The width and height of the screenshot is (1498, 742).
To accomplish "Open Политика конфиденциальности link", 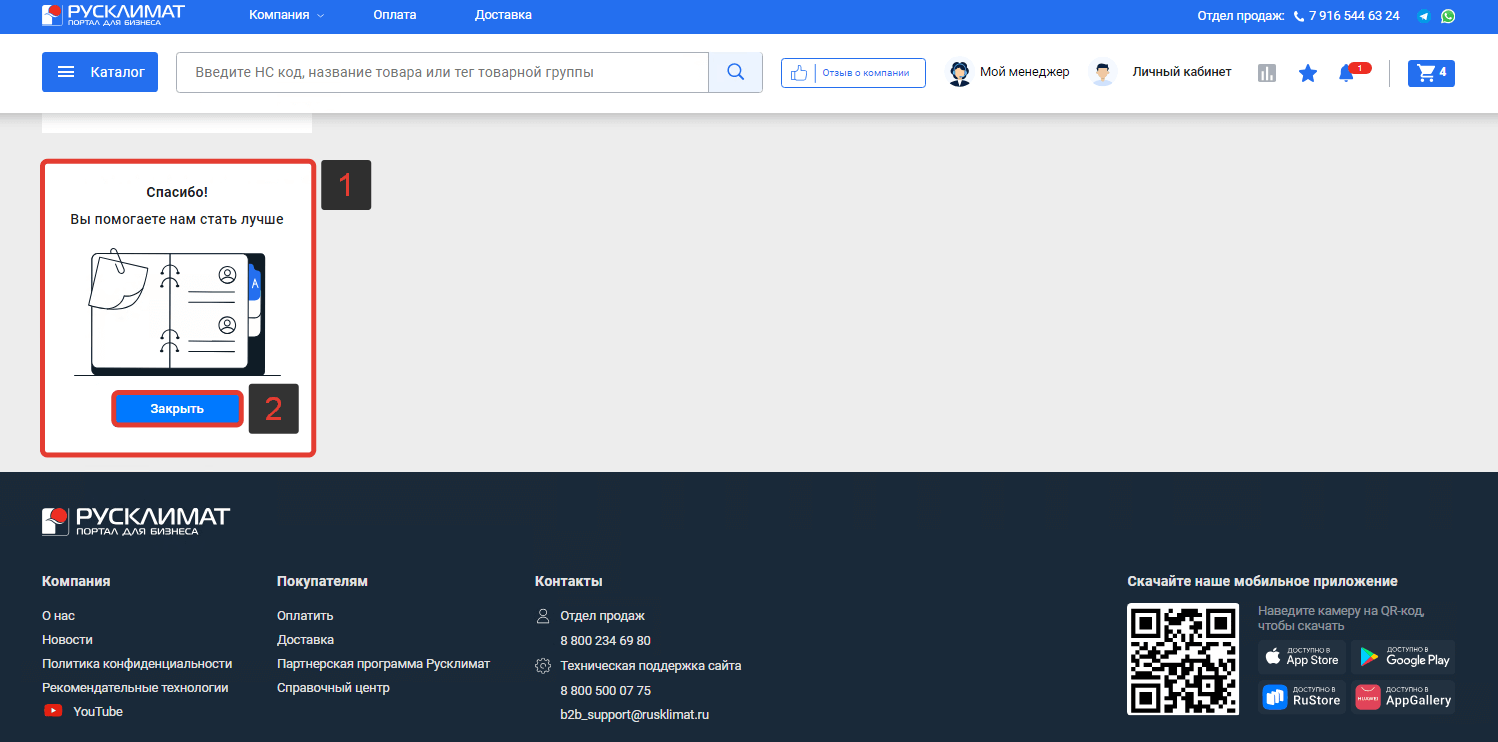I will pyautogui.click(x=137, y=664).
